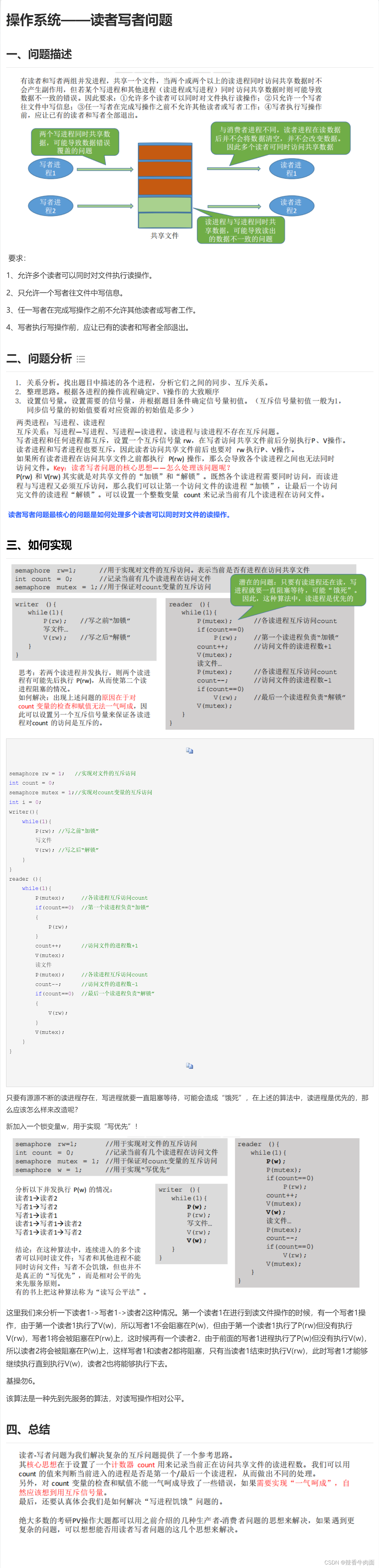Image resolution: width=379 pixels, height=1568 pixels.
Task: Click line '3、任一写者在完成写操作之前不允许其他读者或写者工作。'
Action: [x=102, y=310]
